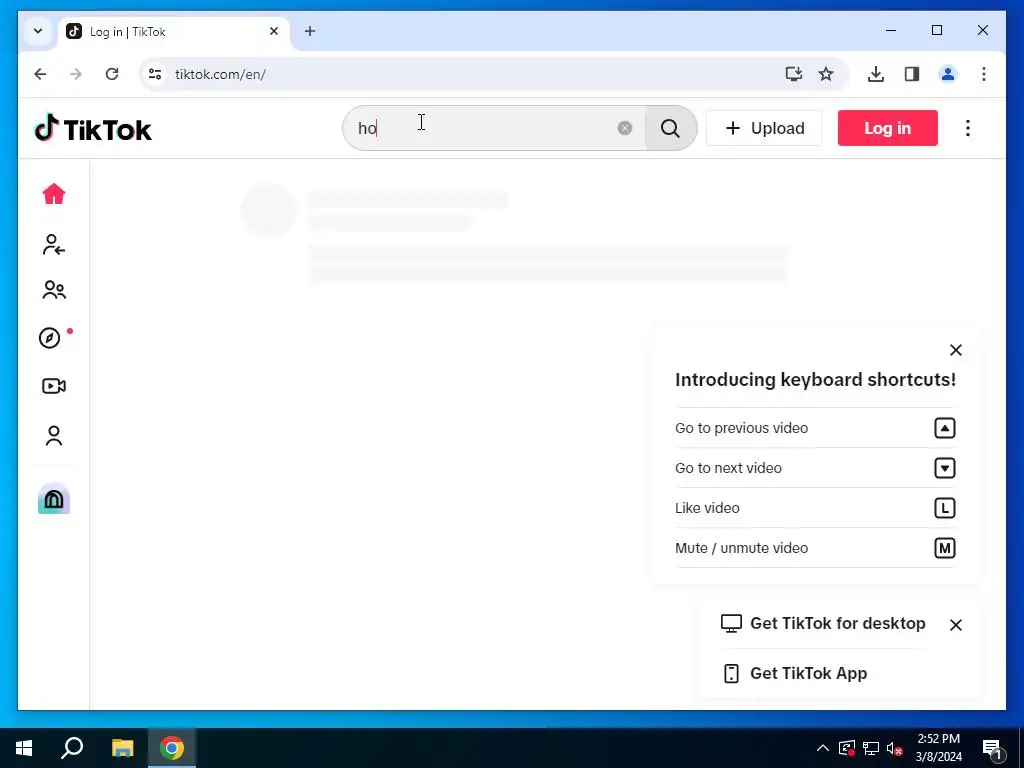Click Get TikTok for desktop
The image size is (1024, 768).
pyautogui.click(x=823, y=624)
